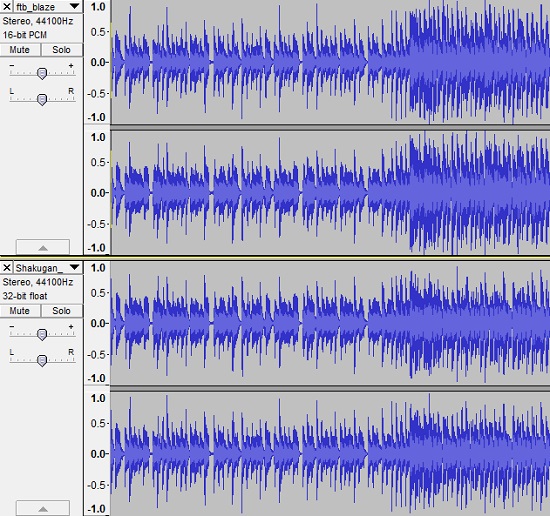Click the ftb_blaze pan slider handle
This screenshot has height=516, width=550.
click(42, 100)
